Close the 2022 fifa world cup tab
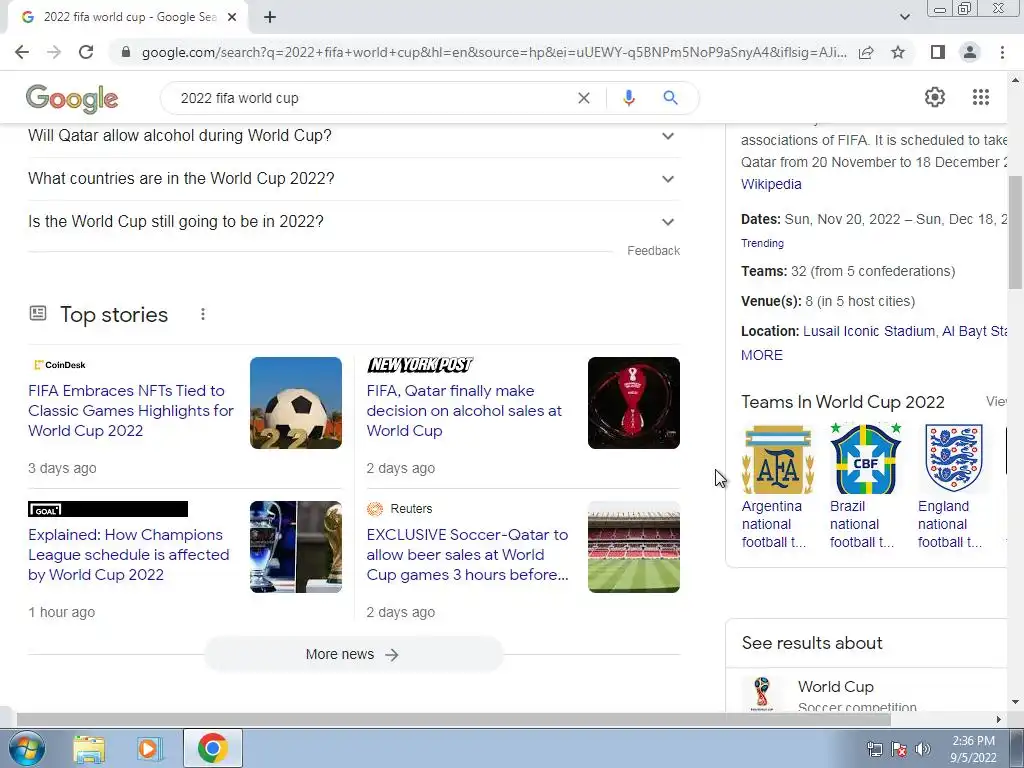 point(232,18)
